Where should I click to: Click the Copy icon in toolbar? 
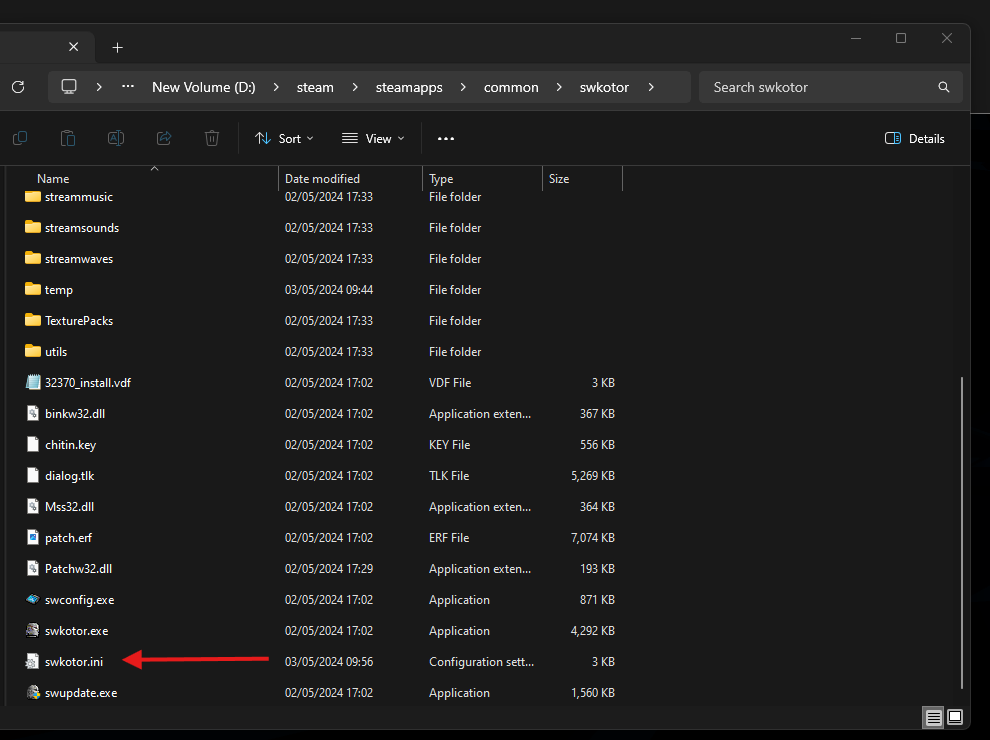[20, 138]
